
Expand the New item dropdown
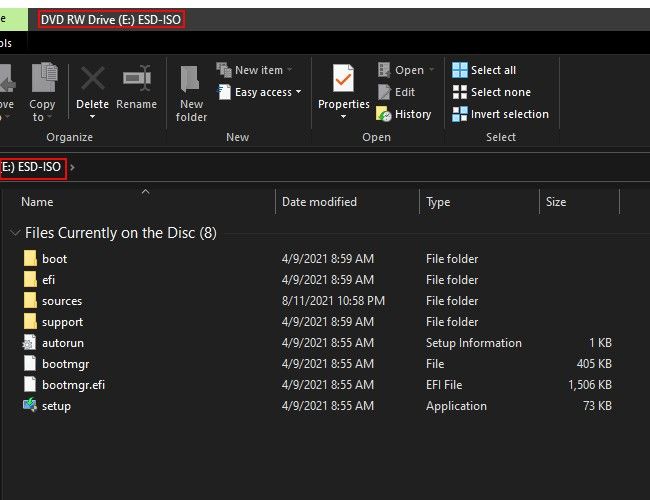click(x=256, y=70)
